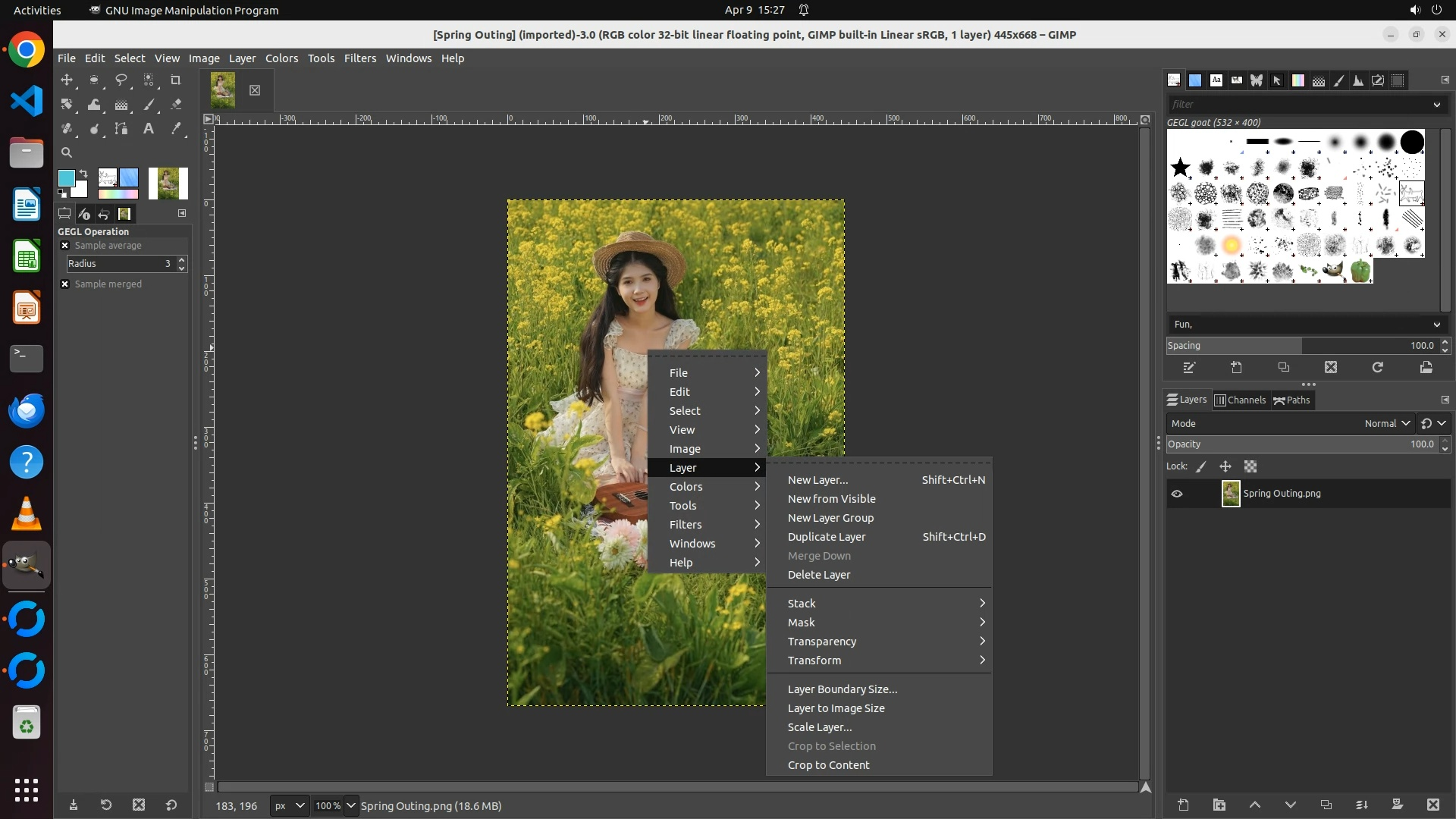Click Scale Layer... menu entry
Image resolution: width=1456 pixels, height=819 pixels.
pyautogui.click(x=819, y=727)
